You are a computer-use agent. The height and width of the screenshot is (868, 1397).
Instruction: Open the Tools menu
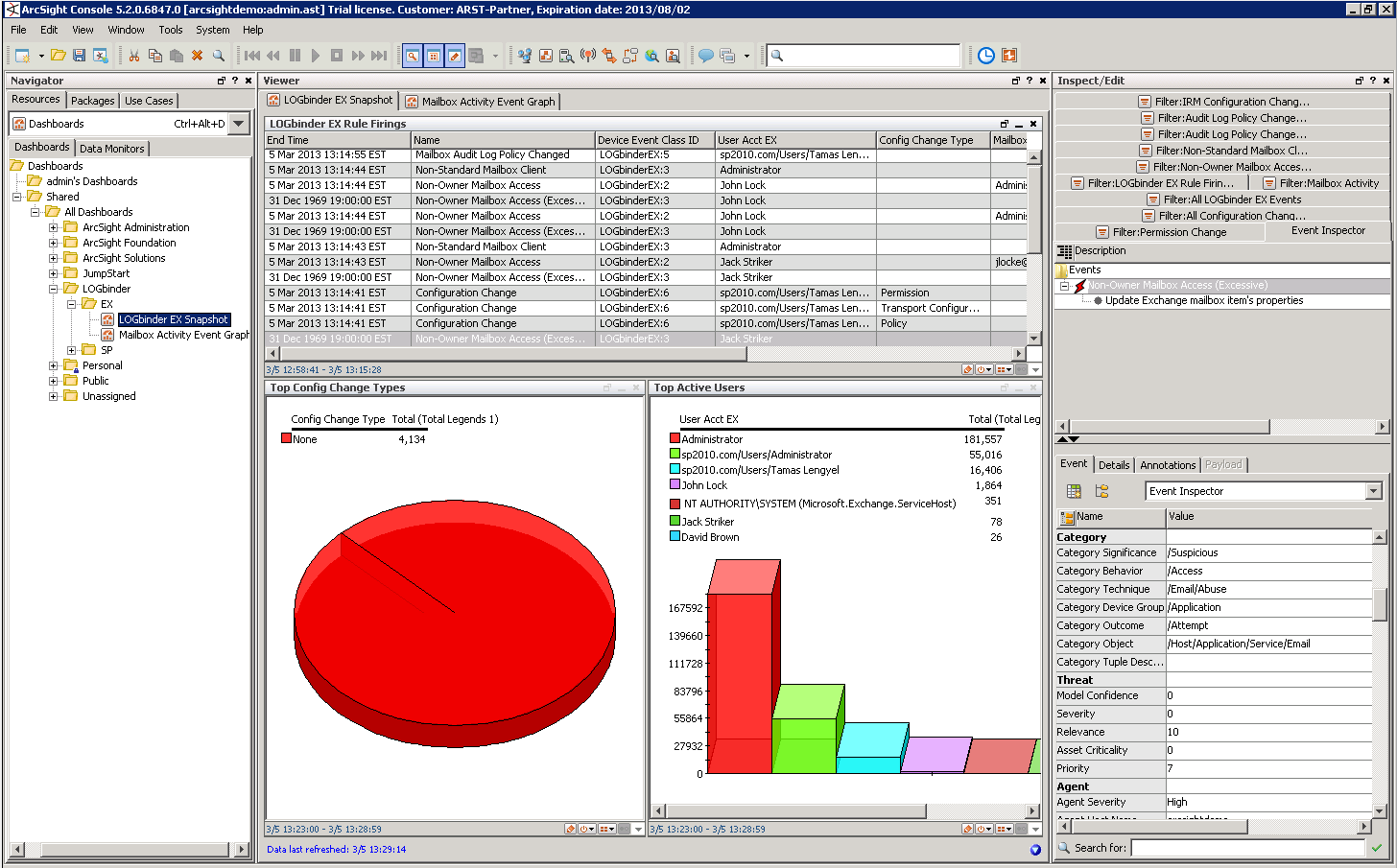coord(170,30)
